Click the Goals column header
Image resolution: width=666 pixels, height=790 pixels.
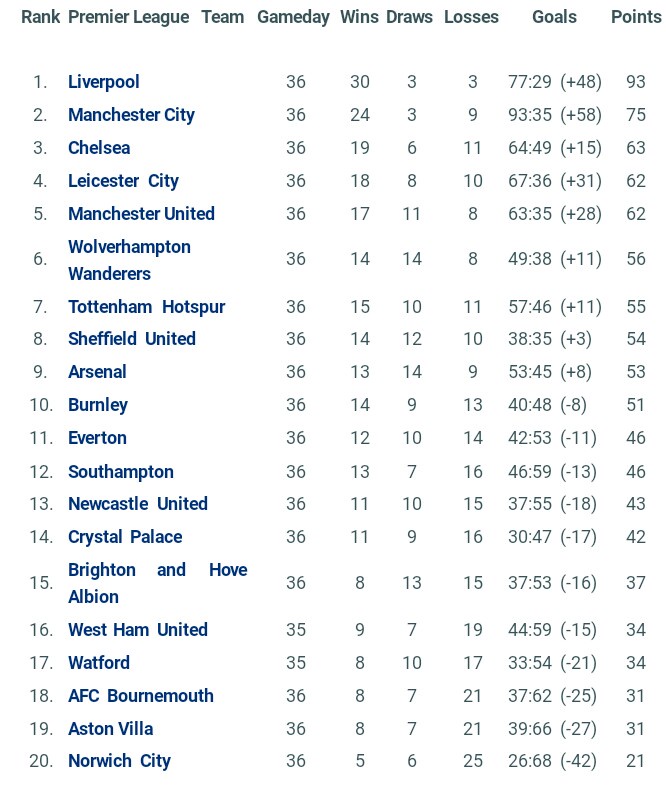pos(554,17)
